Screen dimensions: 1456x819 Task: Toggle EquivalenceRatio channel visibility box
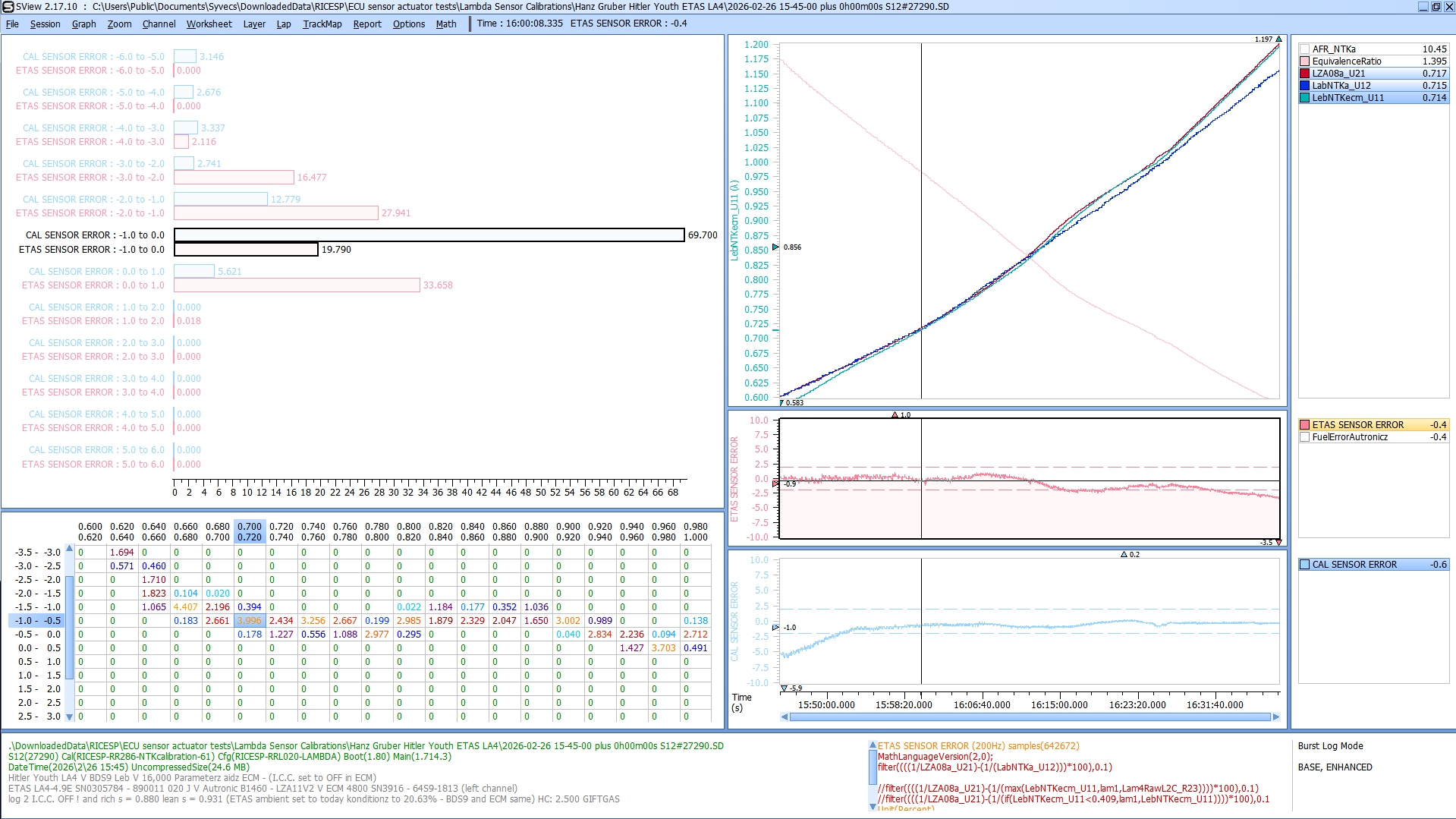click(1305, 61)
